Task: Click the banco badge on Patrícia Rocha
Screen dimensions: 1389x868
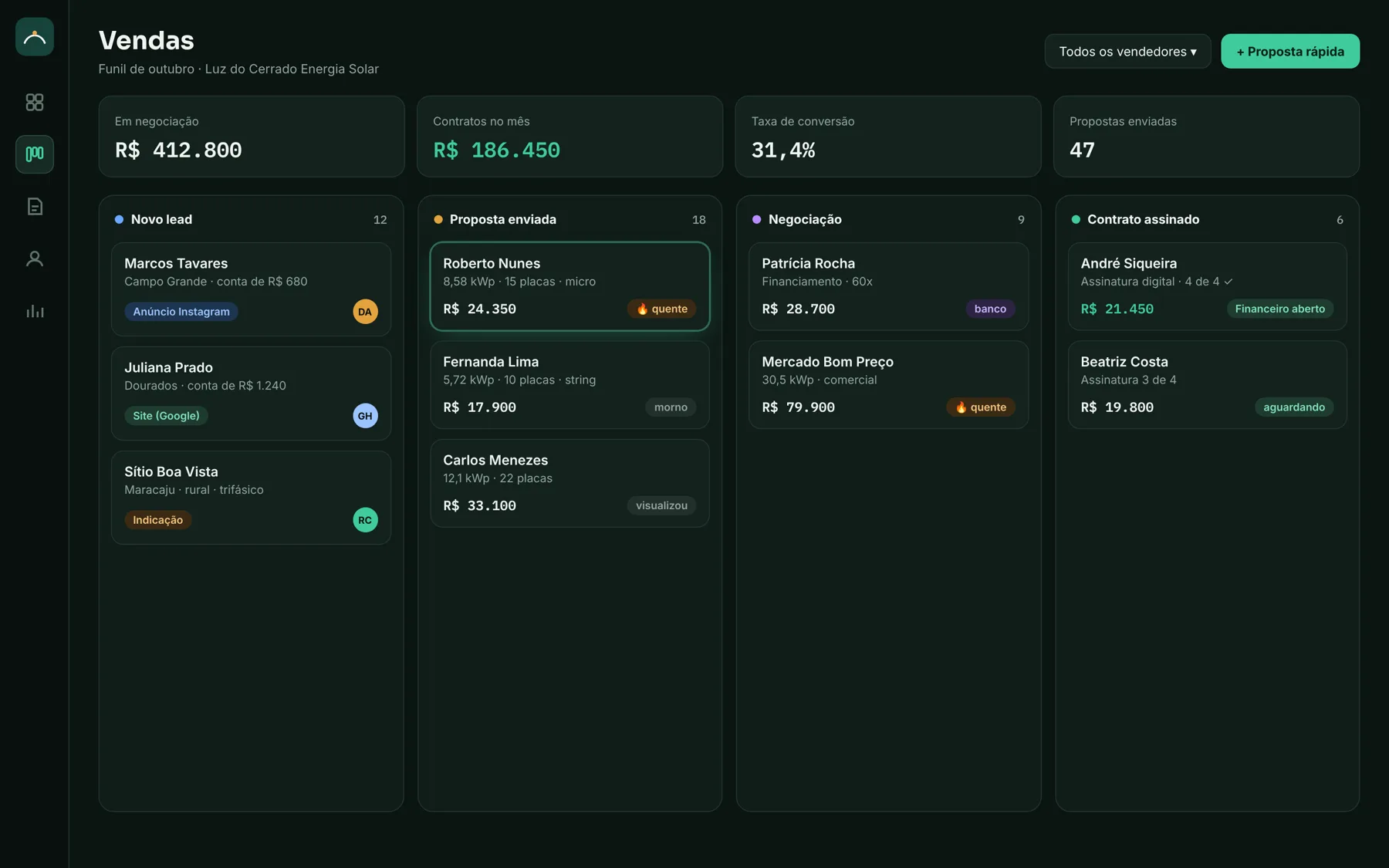Action: pyautogui.click(x=990, y=309)
